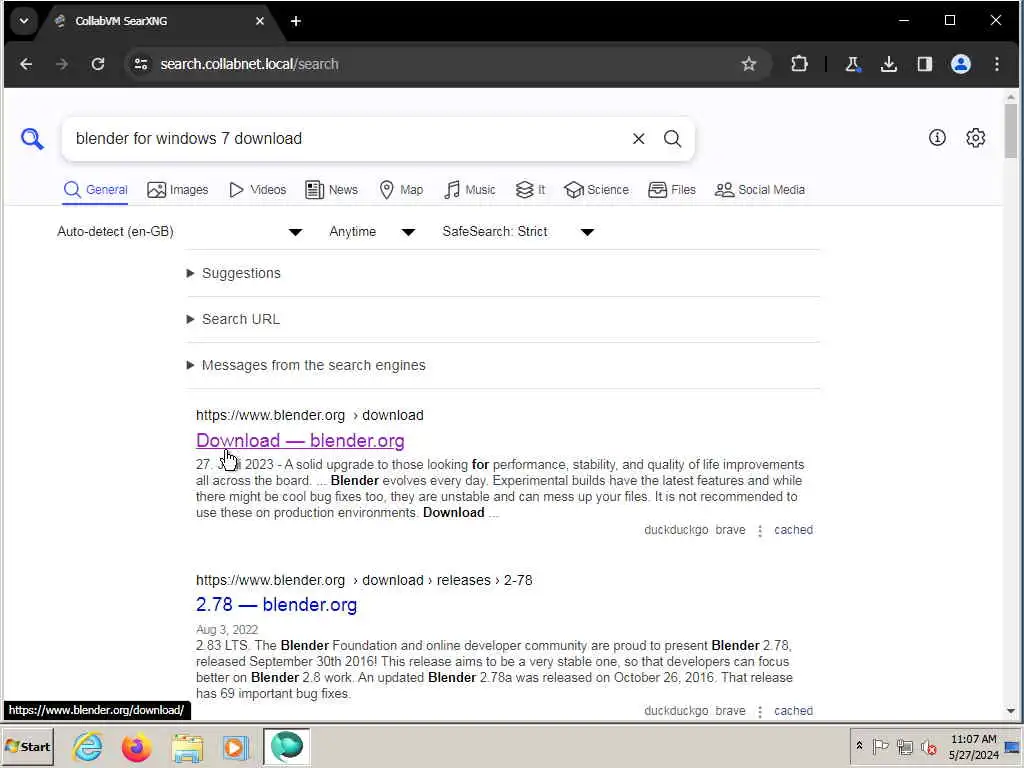
Task: Open Windows Media Player from taskbar
Action: (235, 747)
